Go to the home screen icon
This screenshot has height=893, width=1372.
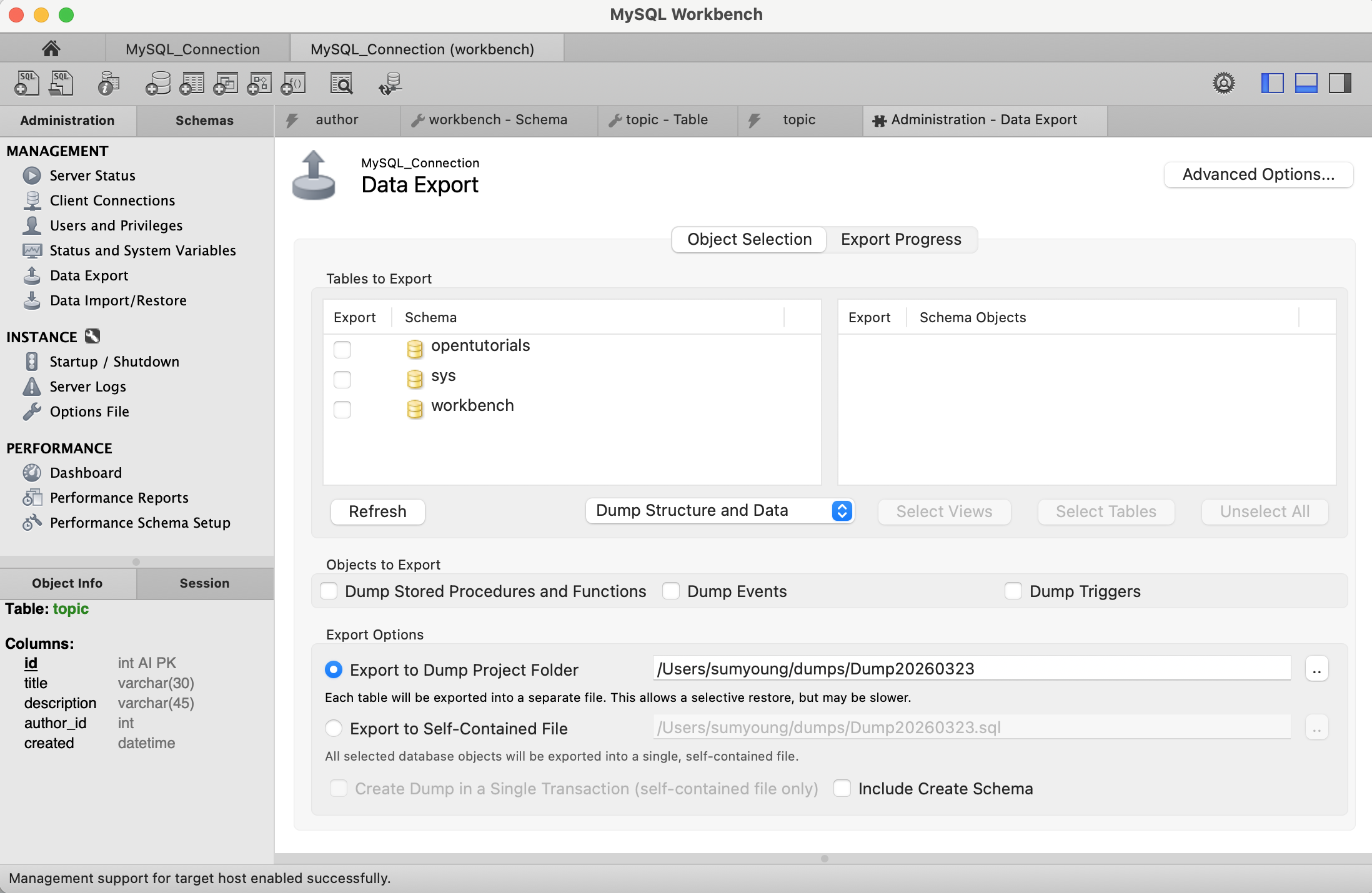click(51, 48)
